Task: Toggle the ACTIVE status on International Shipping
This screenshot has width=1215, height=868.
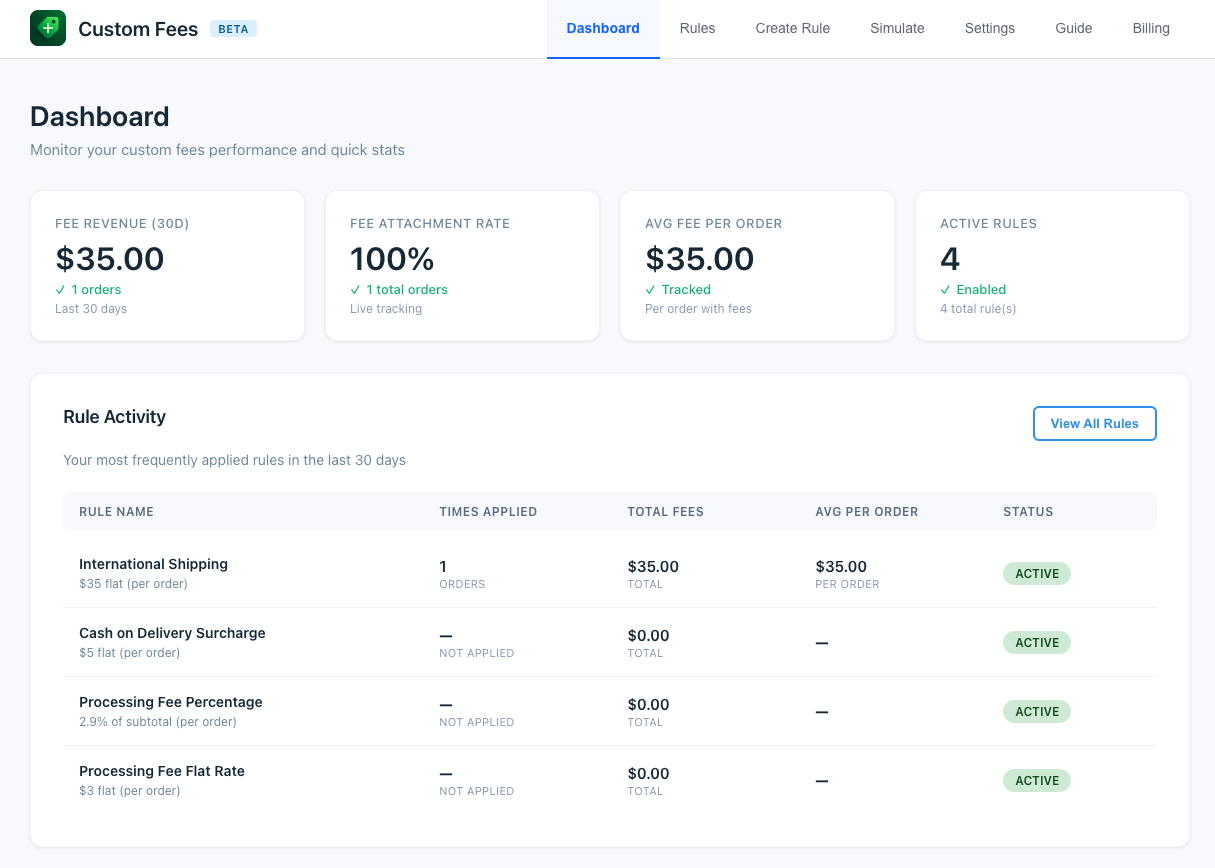Action: click(1036, 573)
